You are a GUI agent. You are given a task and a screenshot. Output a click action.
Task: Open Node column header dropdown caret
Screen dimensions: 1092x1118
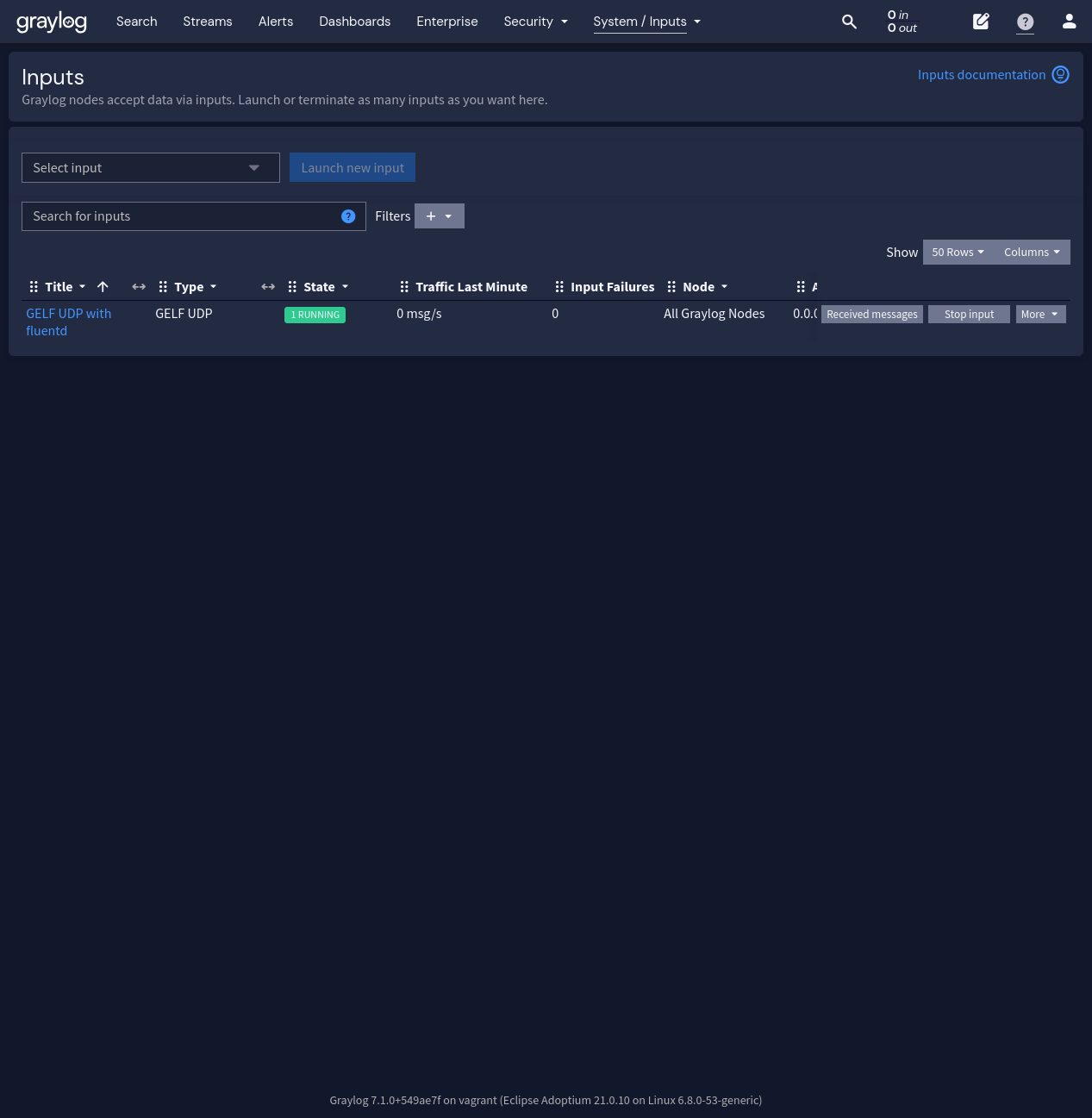(725, 287)
